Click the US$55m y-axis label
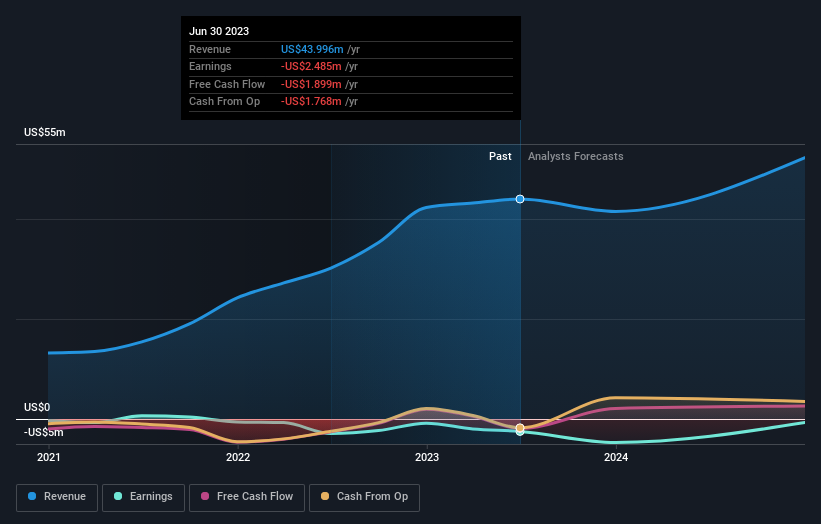821x524 pixels. pos(45,132)
